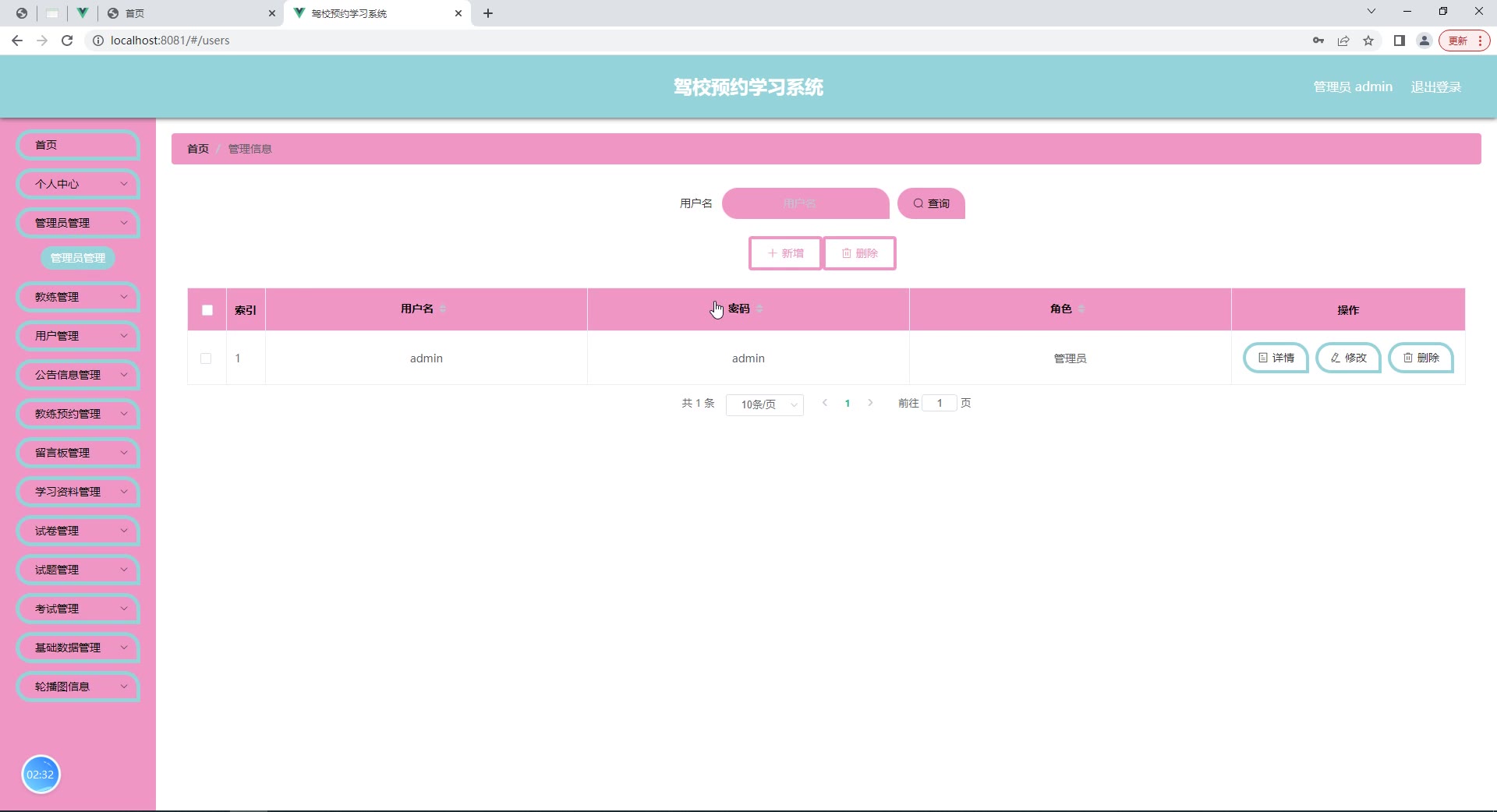Image resolution: width=1497 pixels, height=812 pixels.
Task: Go to the next page arrow
Action: coord(870,403)
